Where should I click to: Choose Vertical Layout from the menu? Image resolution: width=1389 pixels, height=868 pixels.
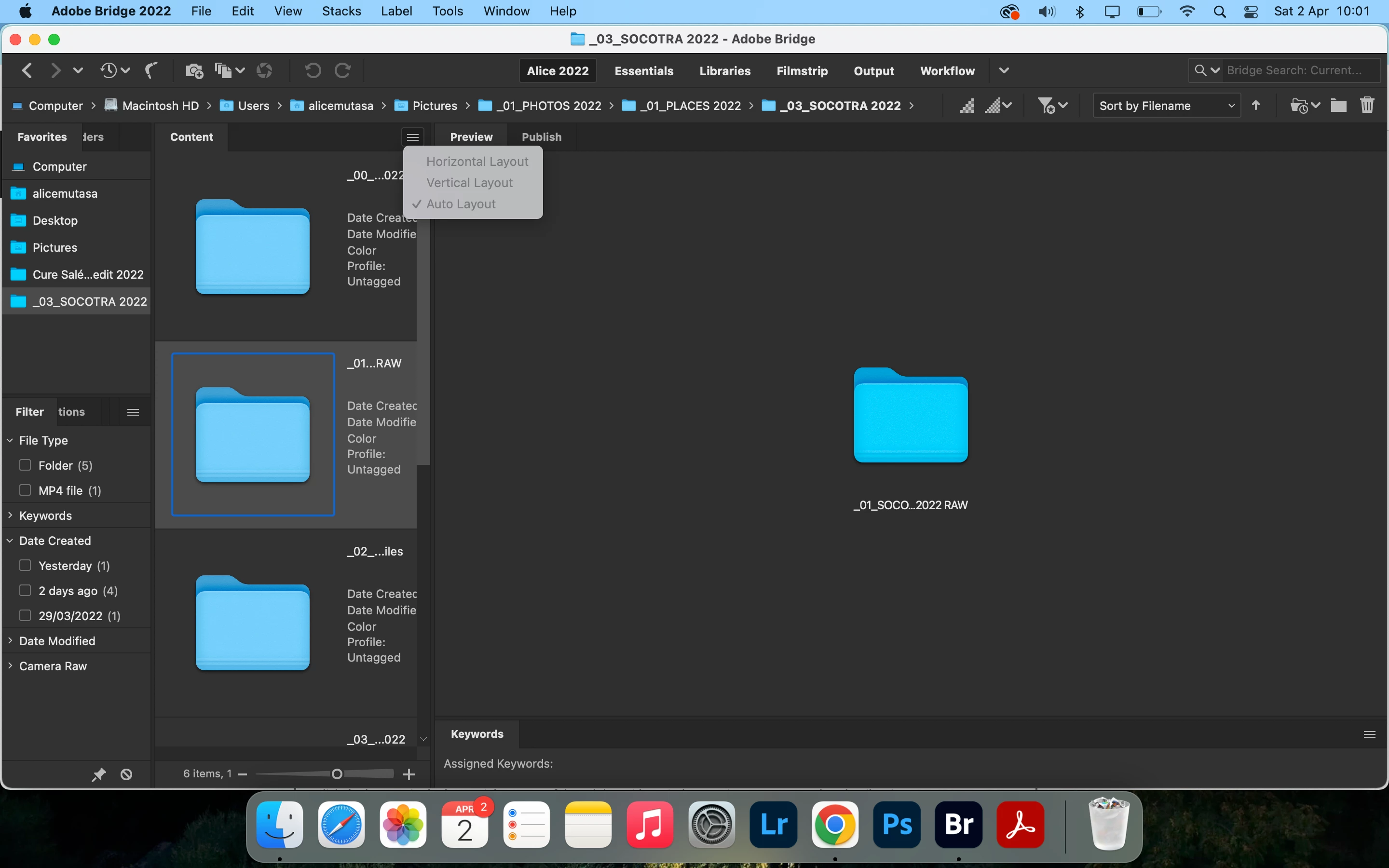pyautogui.click(x=469, y=183)
